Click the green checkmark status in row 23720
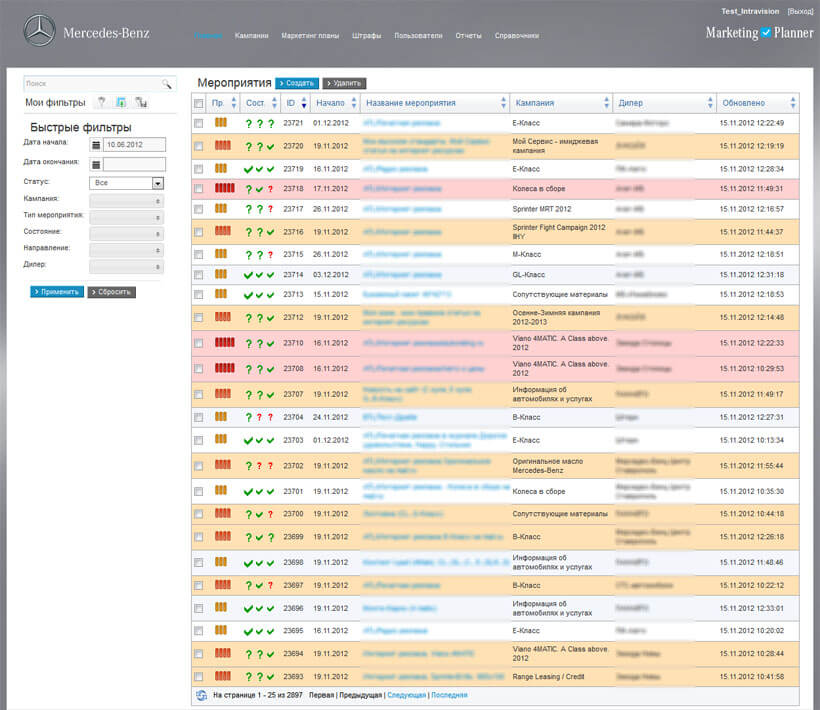 270,147
